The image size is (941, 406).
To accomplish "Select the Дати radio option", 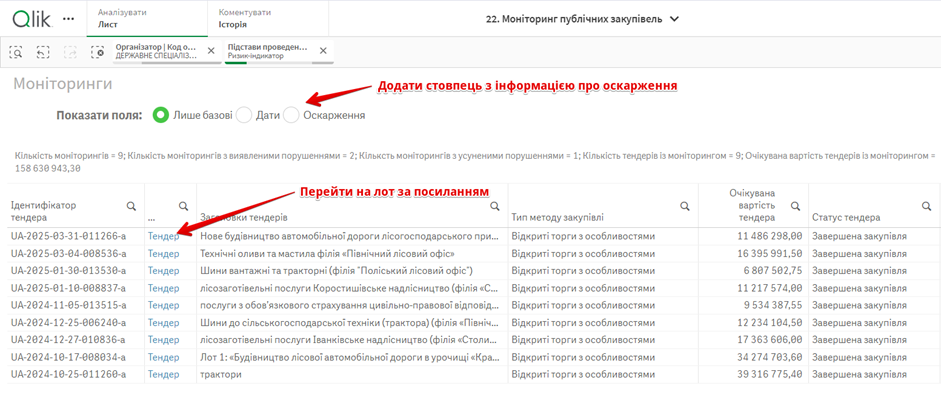I will coord(244,115).
